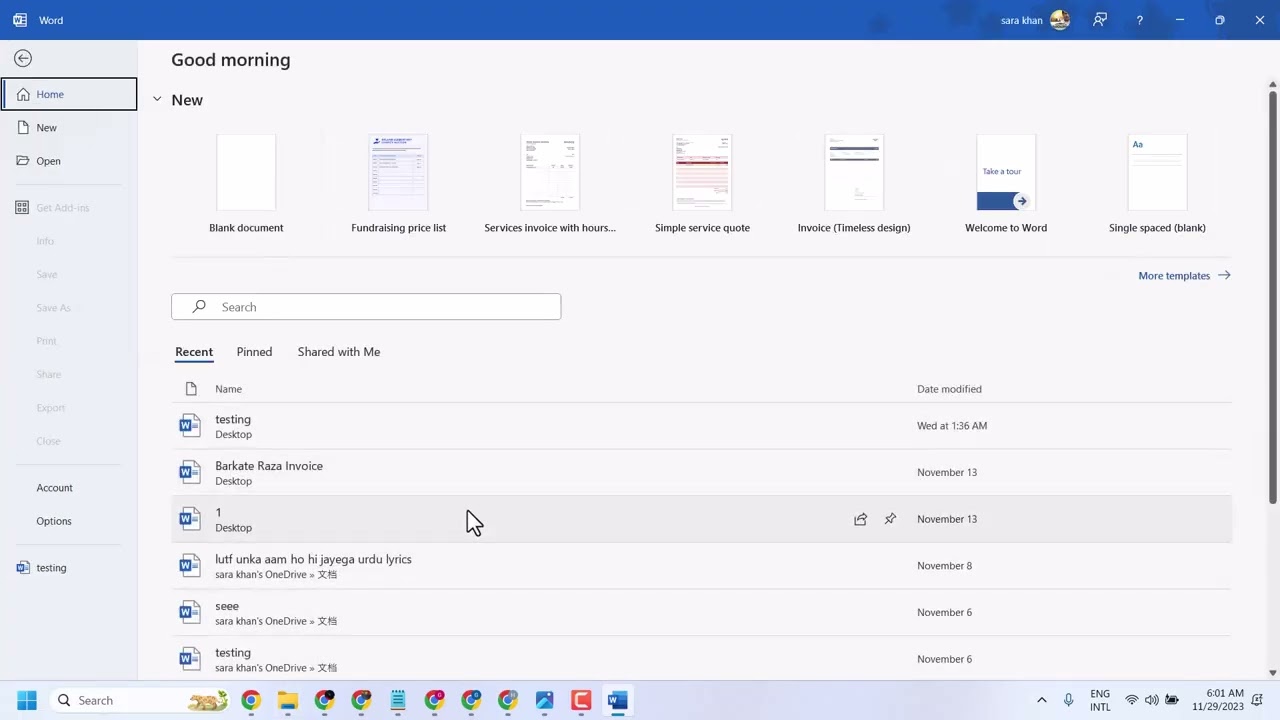Viewport: 1280px width, 720px height.
Task: Click the taskbar Search box
Action: 140,700
